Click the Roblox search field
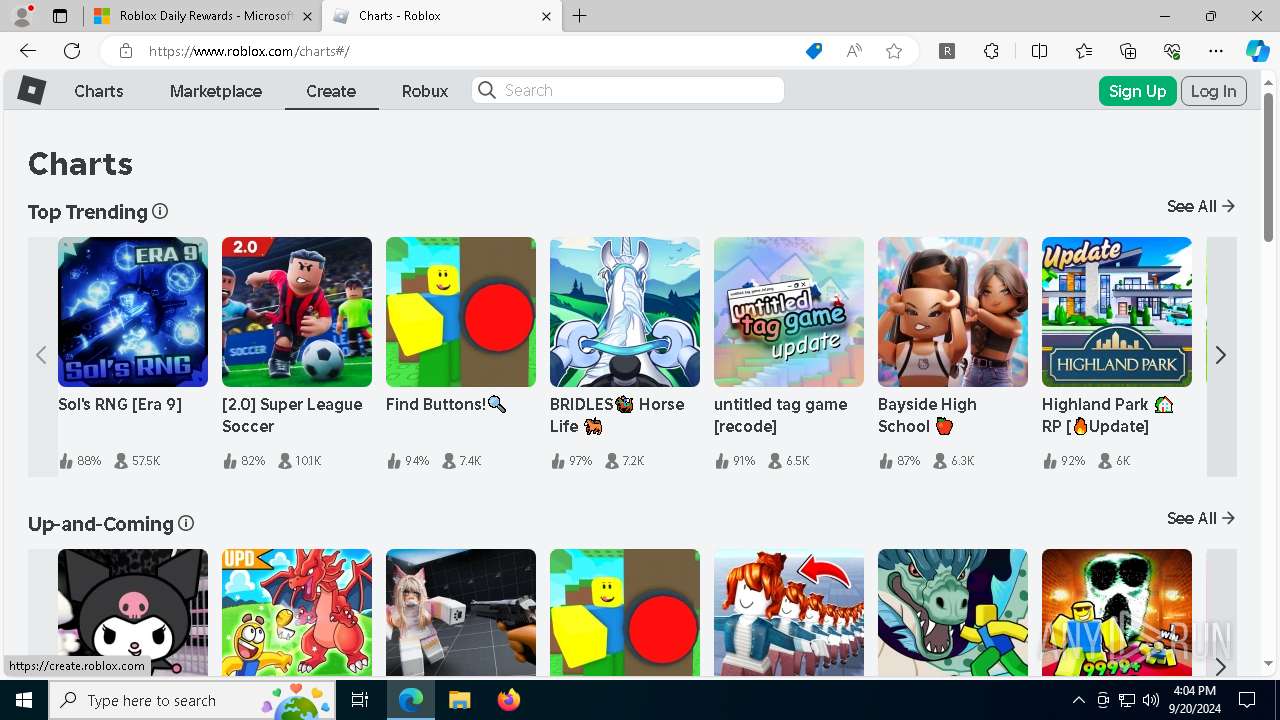Screen dimensions: 1280x720 click(x=628, y=90)
